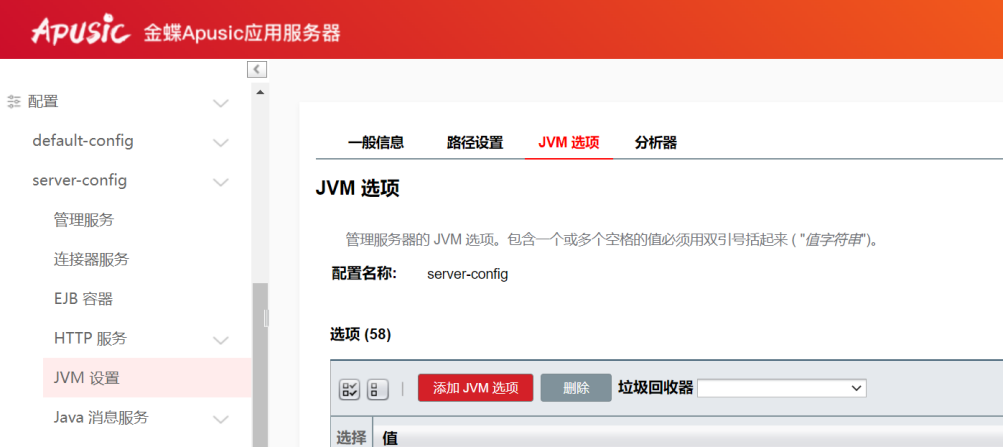This screenshot has height=447, width=1003.
Task: Click the 选择 column header
Action: (x=351, y=438)
